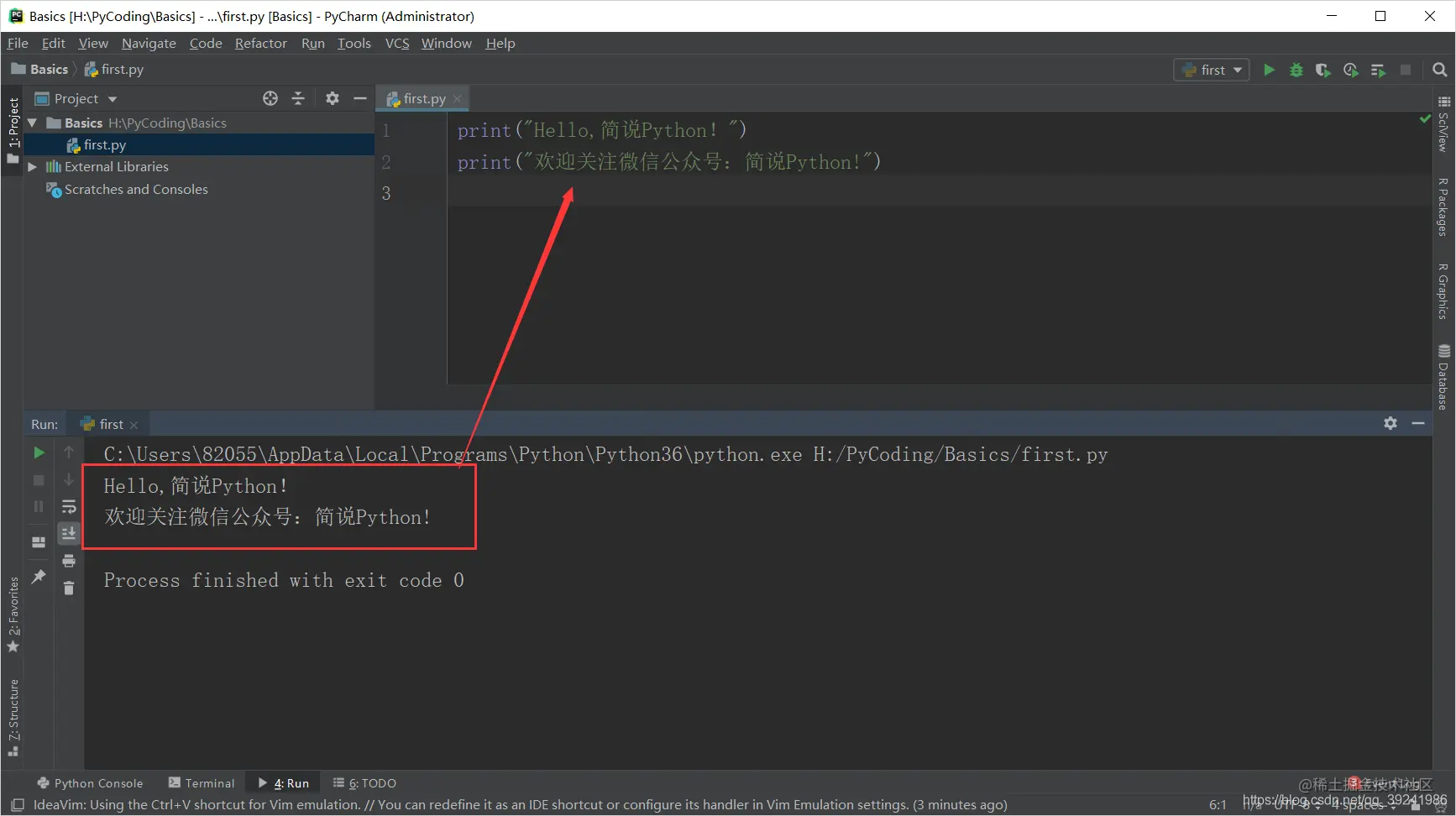Open the 'first' run configuration dropdown
1456x816 pixels.
[x=1212, y=70]
